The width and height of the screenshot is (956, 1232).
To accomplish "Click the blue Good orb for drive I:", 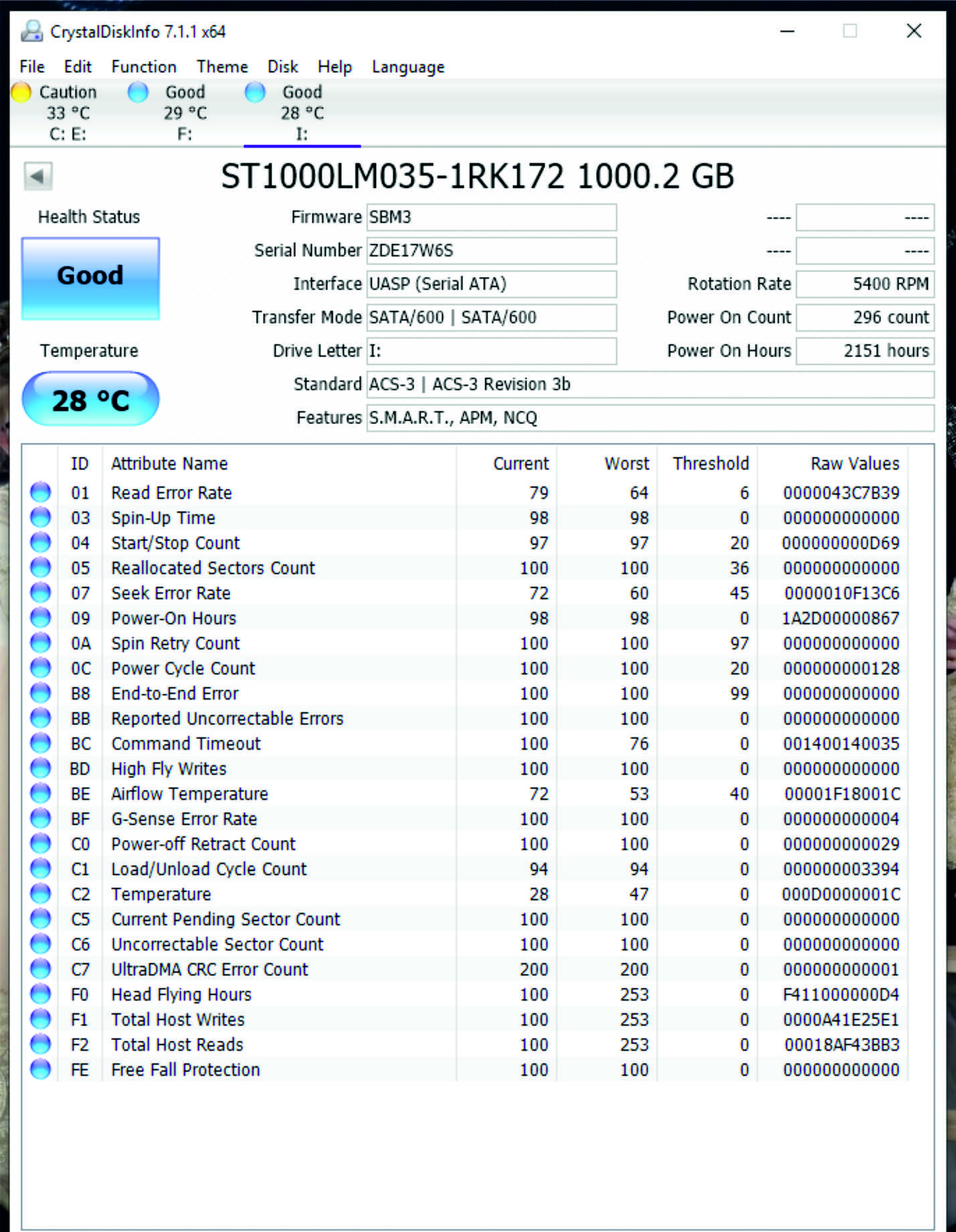I will 255,92.
